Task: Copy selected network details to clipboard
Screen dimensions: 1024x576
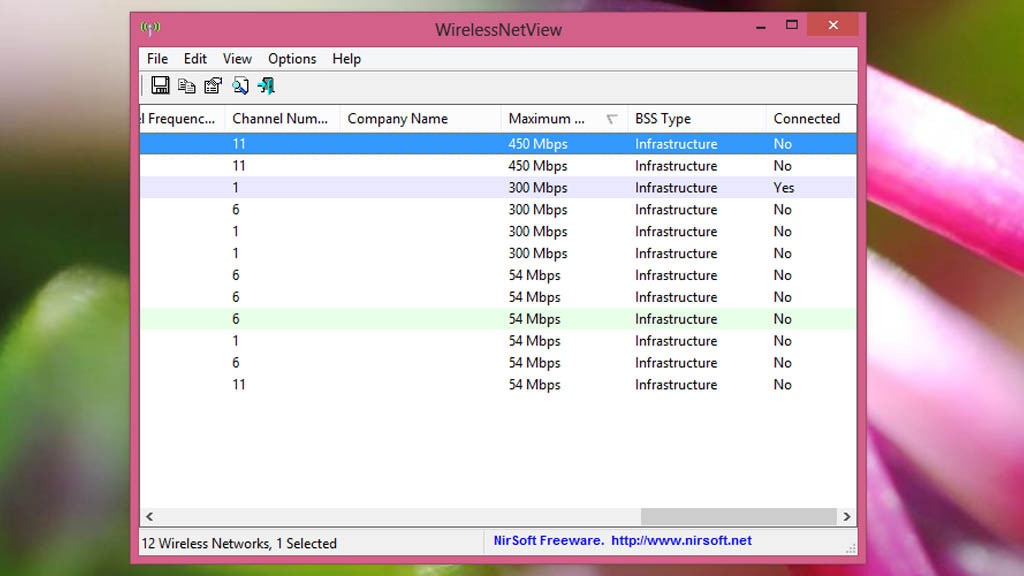Action: (186, 86)
